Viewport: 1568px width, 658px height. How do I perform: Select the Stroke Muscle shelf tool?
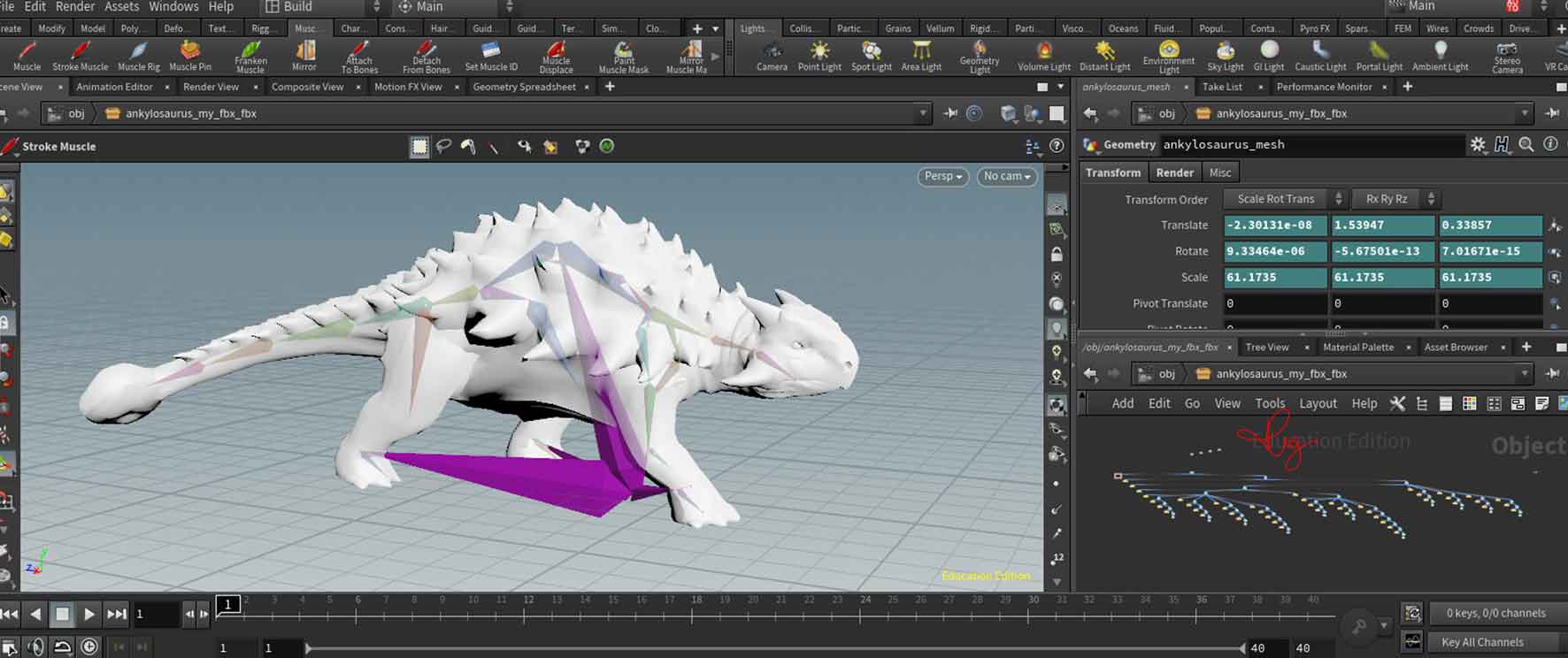click(x=80, y=57)
